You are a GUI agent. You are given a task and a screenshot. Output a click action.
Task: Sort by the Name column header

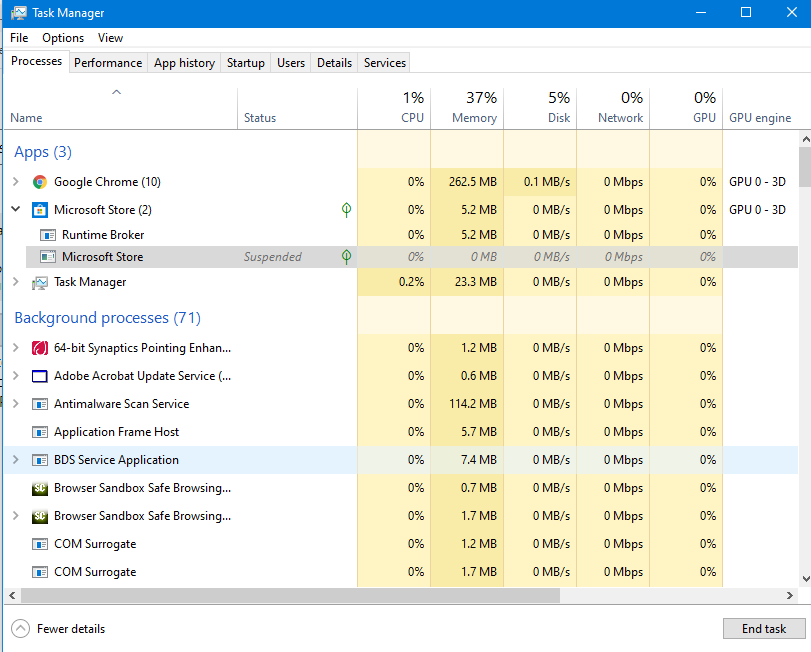tap(121, 109)
